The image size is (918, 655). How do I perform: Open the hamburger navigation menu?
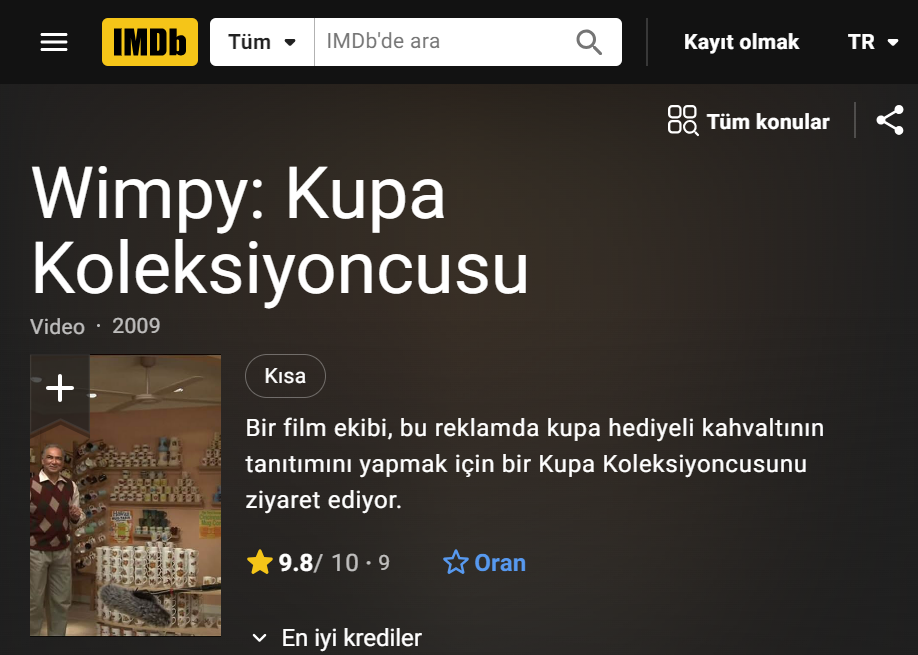(x=54, y=42)
